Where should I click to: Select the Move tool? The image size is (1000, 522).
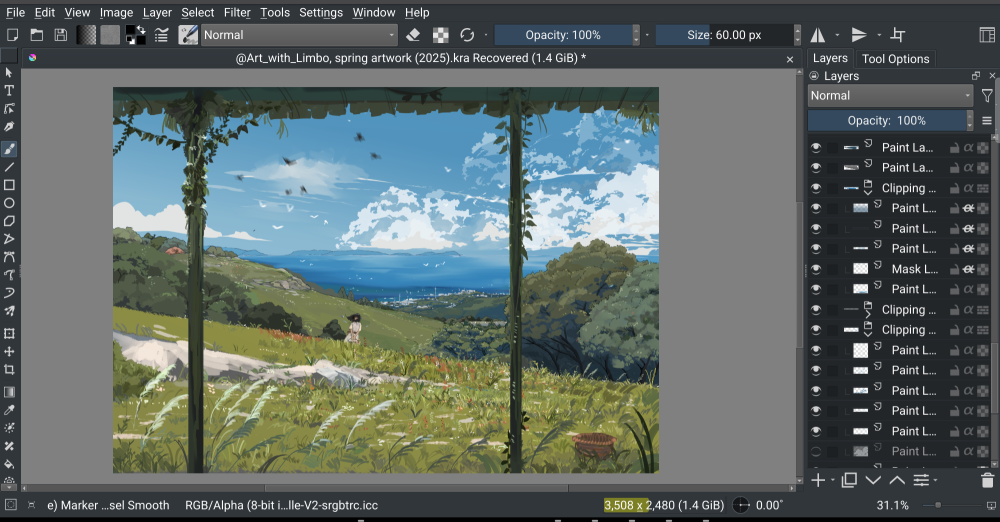point(9,352)
